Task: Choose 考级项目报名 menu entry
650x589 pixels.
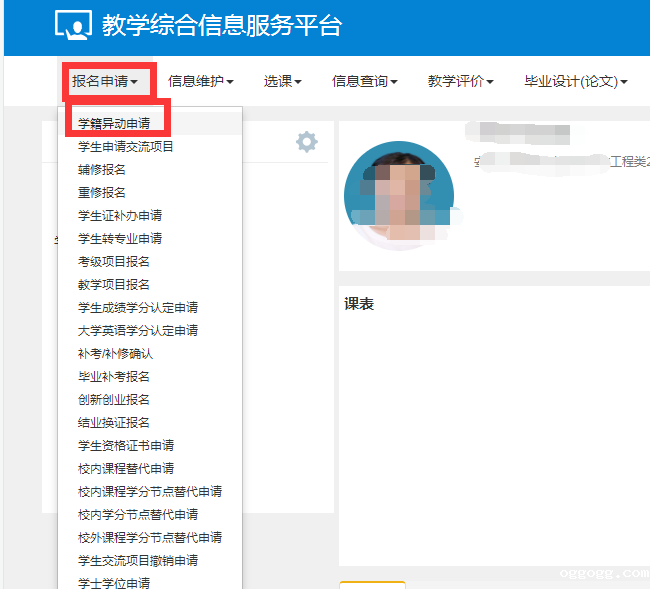Action: 114,262
